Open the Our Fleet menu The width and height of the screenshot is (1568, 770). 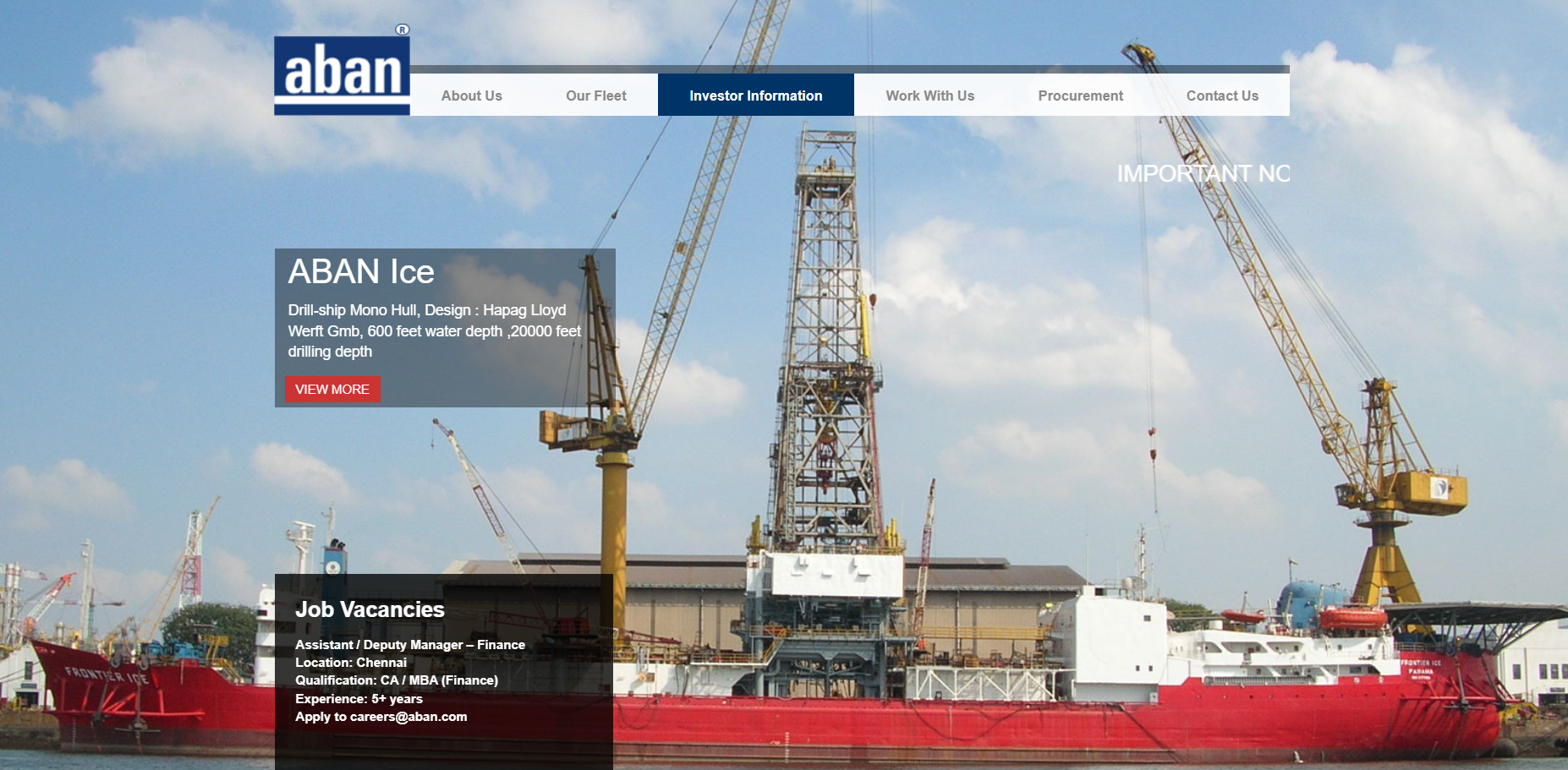click(596, 96)
